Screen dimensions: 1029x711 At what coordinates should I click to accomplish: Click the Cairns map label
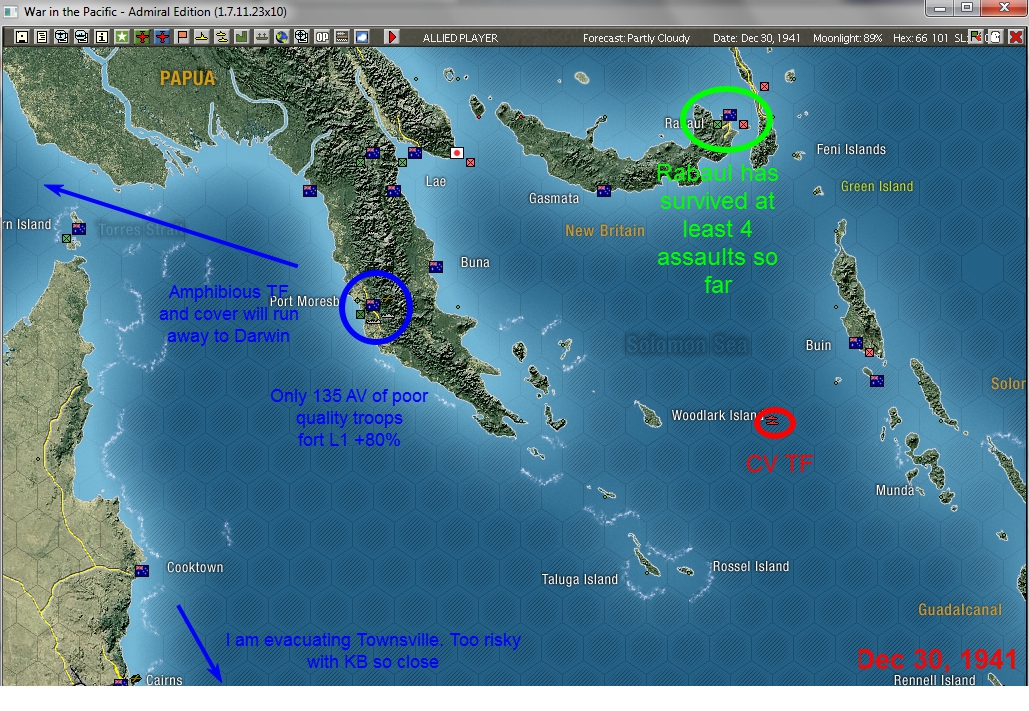point(164,680)
